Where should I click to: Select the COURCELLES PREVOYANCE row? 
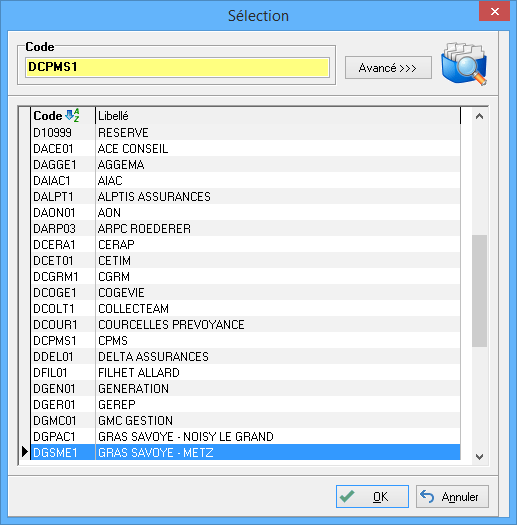pyautogui.click(x=245, y=324)
